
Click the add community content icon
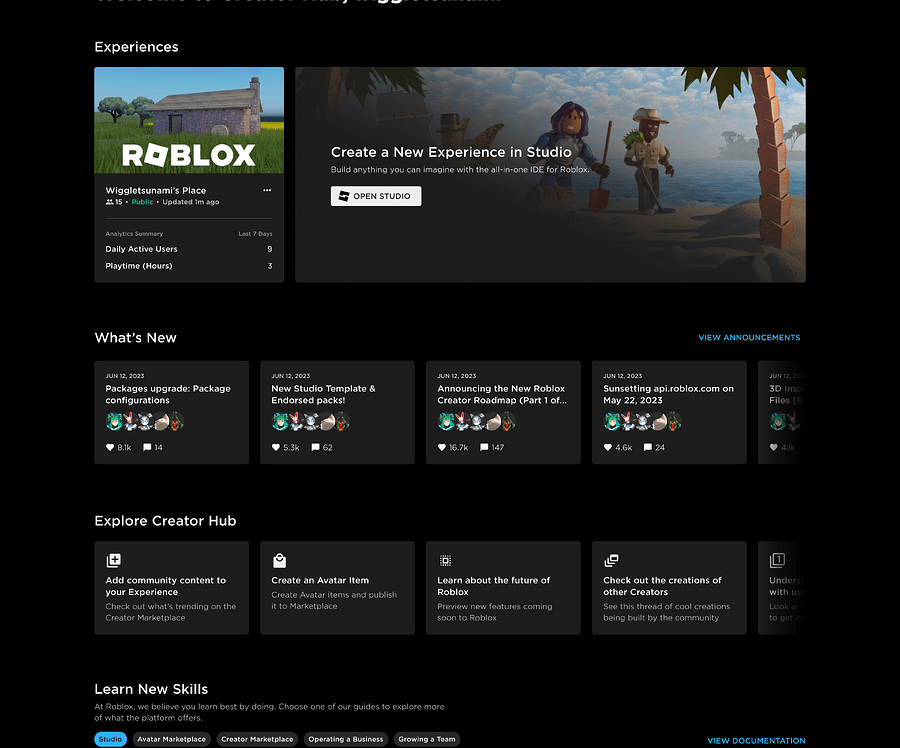point(113,560)
